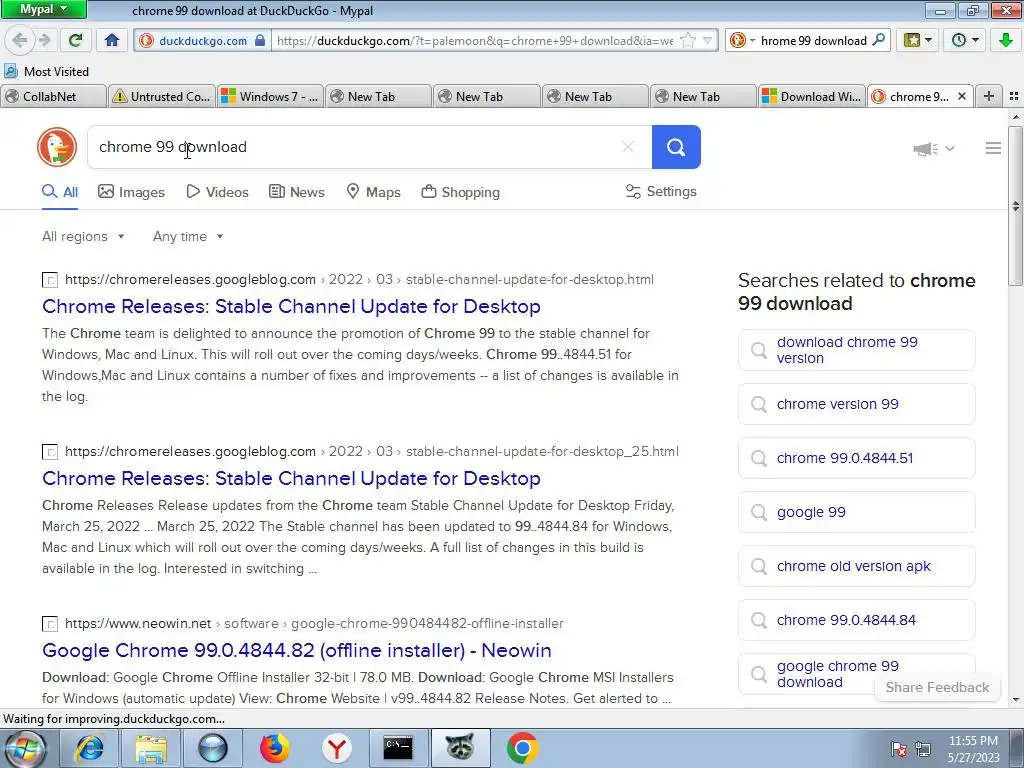
Task: Switch to News results
Action: (296, 192)
